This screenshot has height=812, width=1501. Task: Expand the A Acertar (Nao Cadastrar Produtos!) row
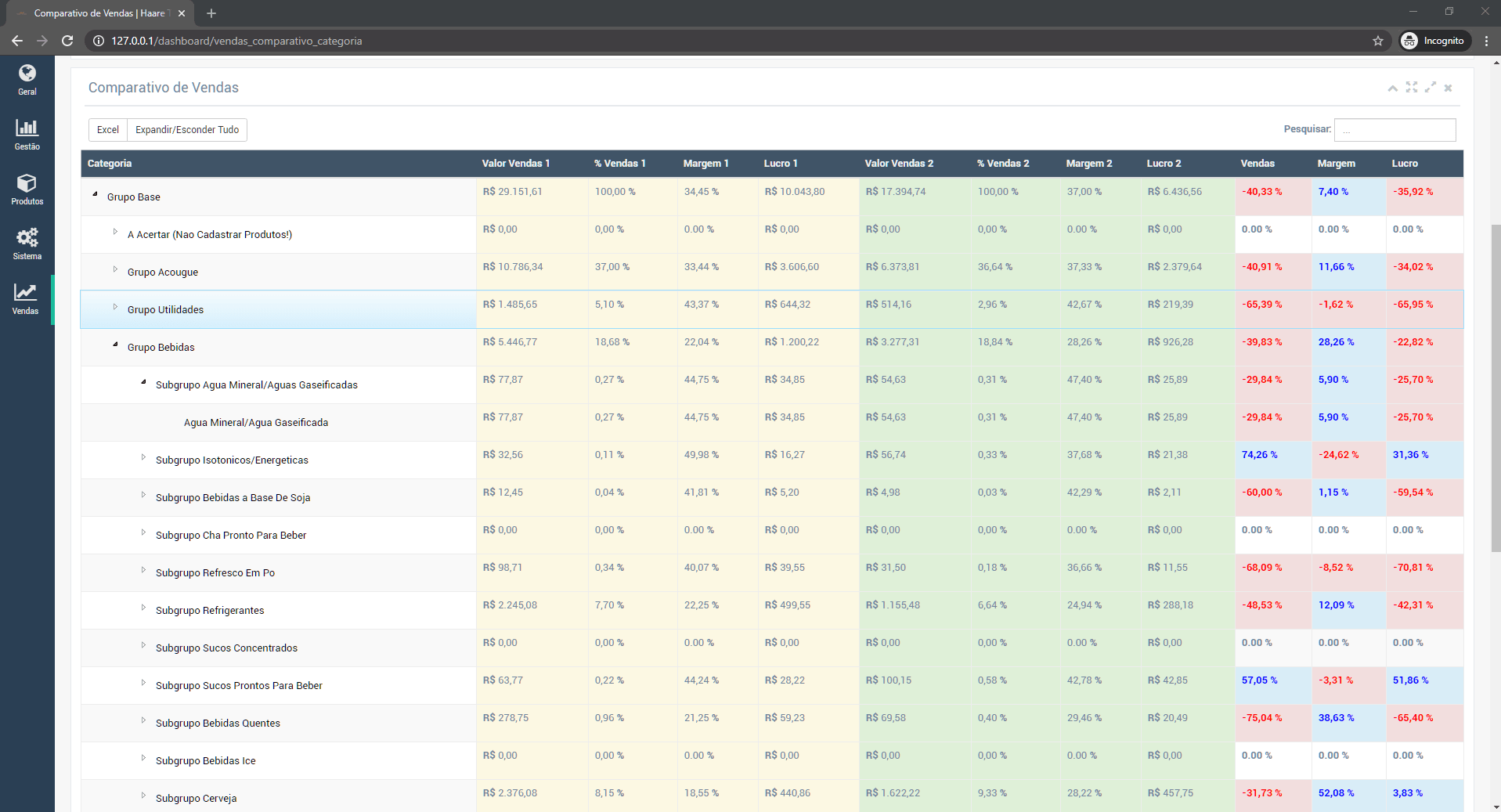[x=115, y=231]
